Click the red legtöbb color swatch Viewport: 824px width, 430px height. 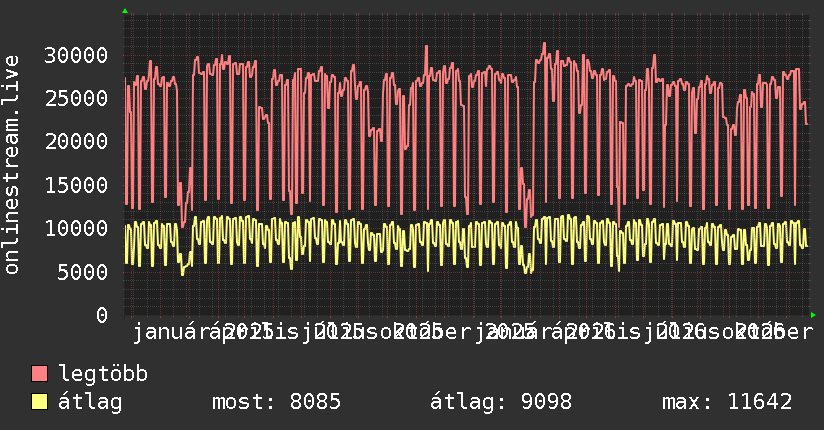point(39,373)
